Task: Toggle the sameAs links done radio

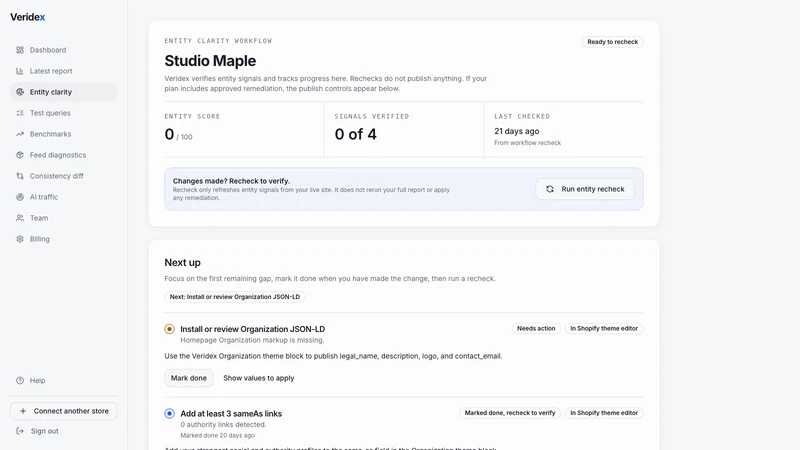Action: (x=169, y=413)
